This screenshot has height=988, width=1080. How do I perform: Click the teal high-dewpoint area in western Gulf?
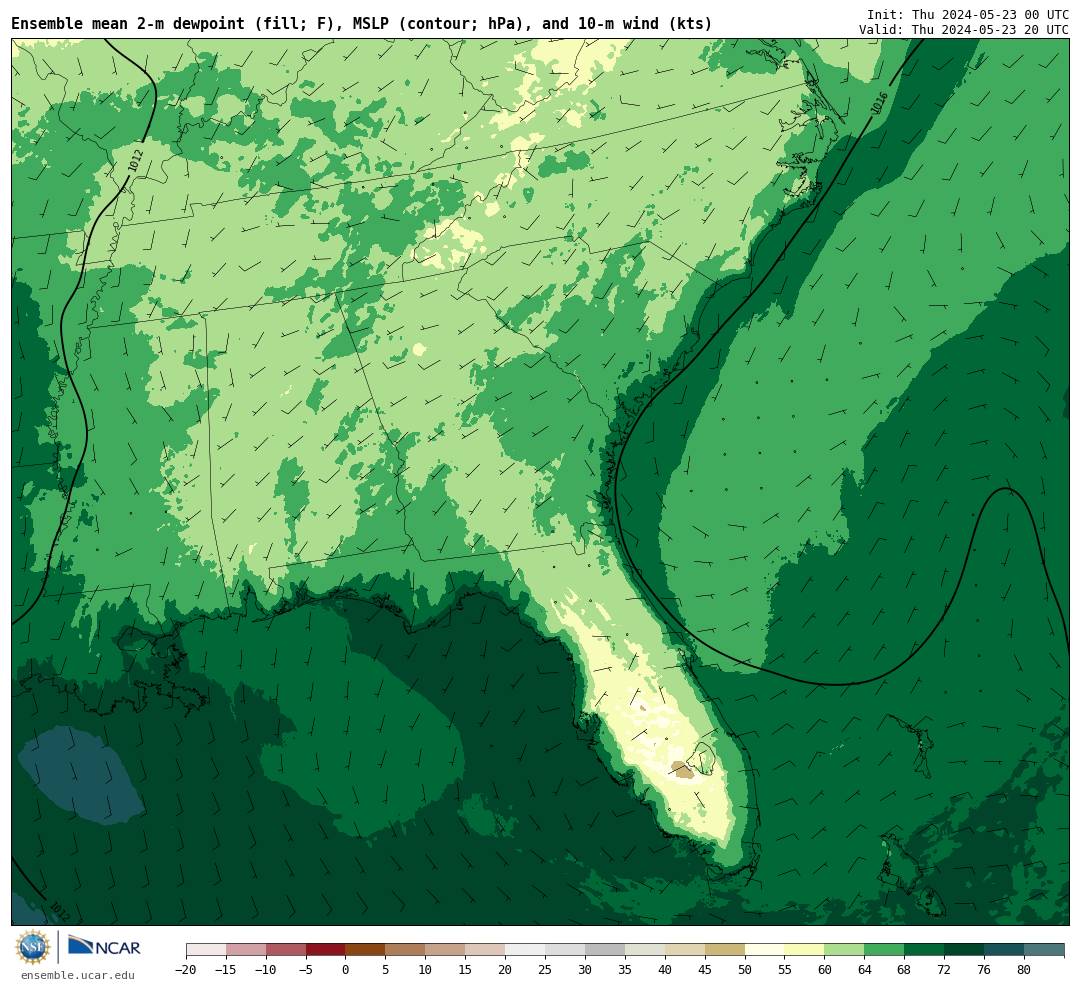[x=79, y=775]
